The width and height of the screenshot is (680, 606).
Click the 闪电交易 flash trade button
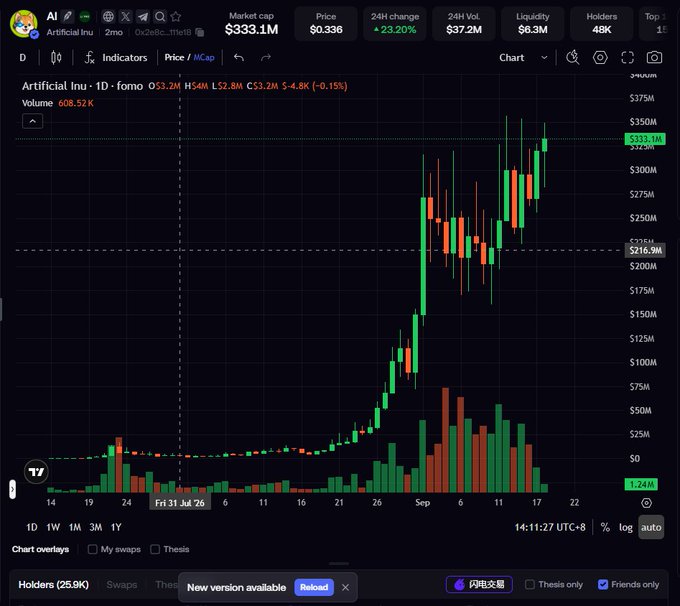[479, 584]
